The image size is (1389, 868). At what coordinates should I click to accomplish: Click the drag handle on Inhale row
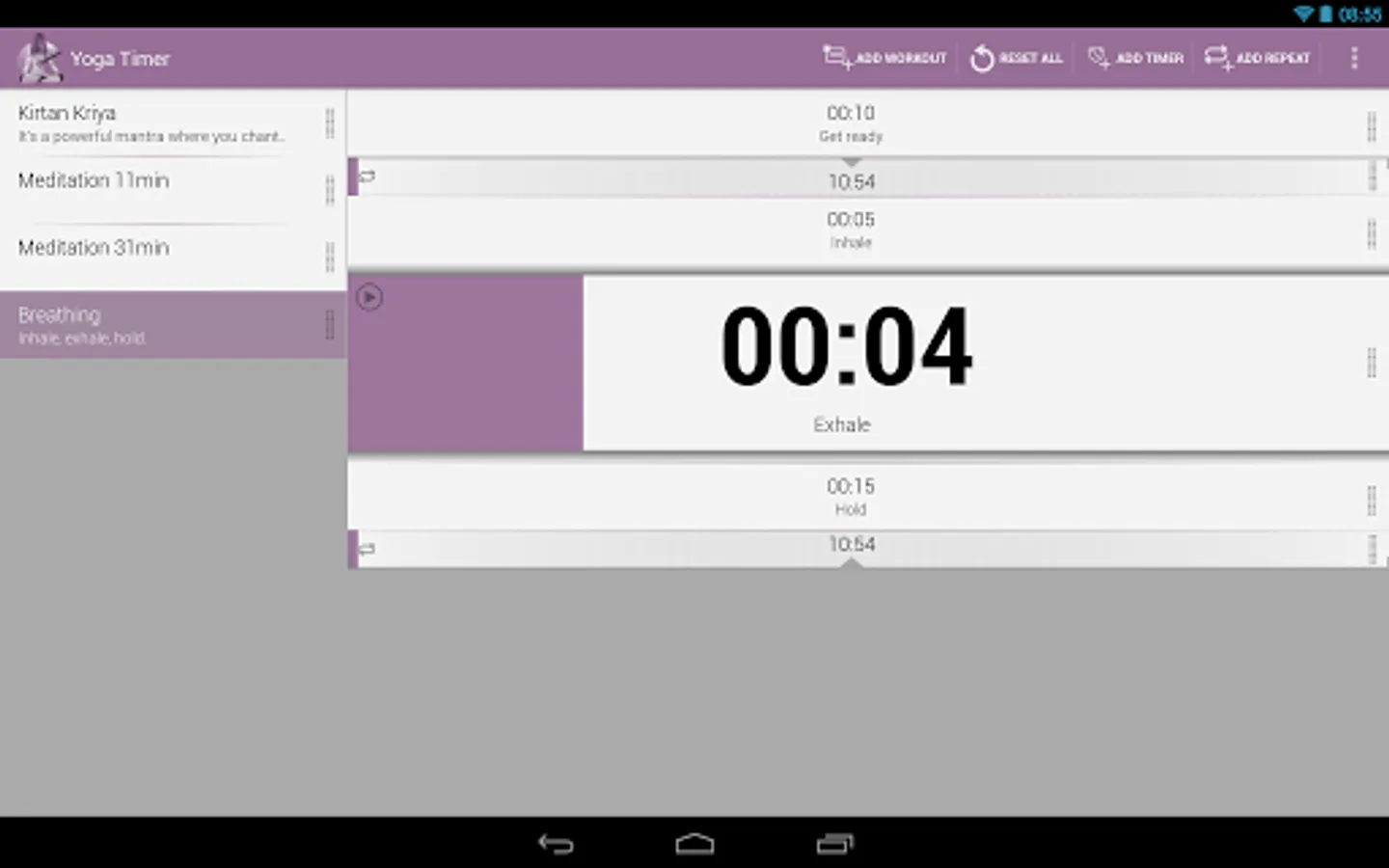pos(1372,233)
